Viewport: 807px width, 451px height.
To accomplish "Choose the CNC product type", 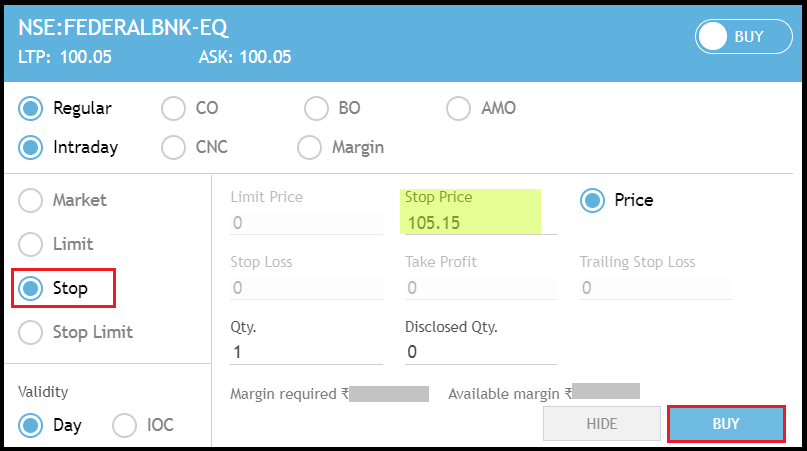I will coord(173,147).
